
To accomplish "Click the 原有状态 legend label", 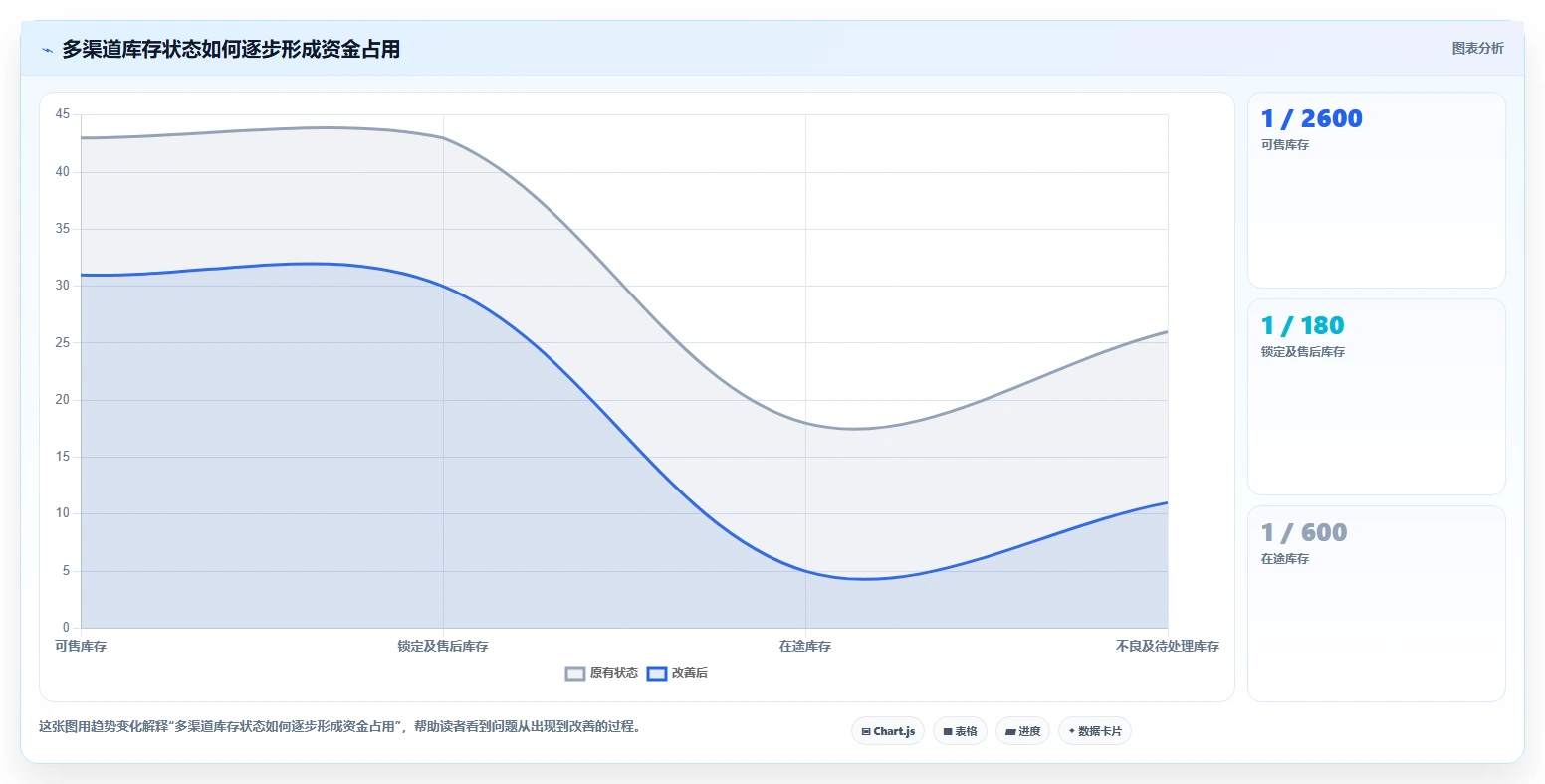I will 614,674.
